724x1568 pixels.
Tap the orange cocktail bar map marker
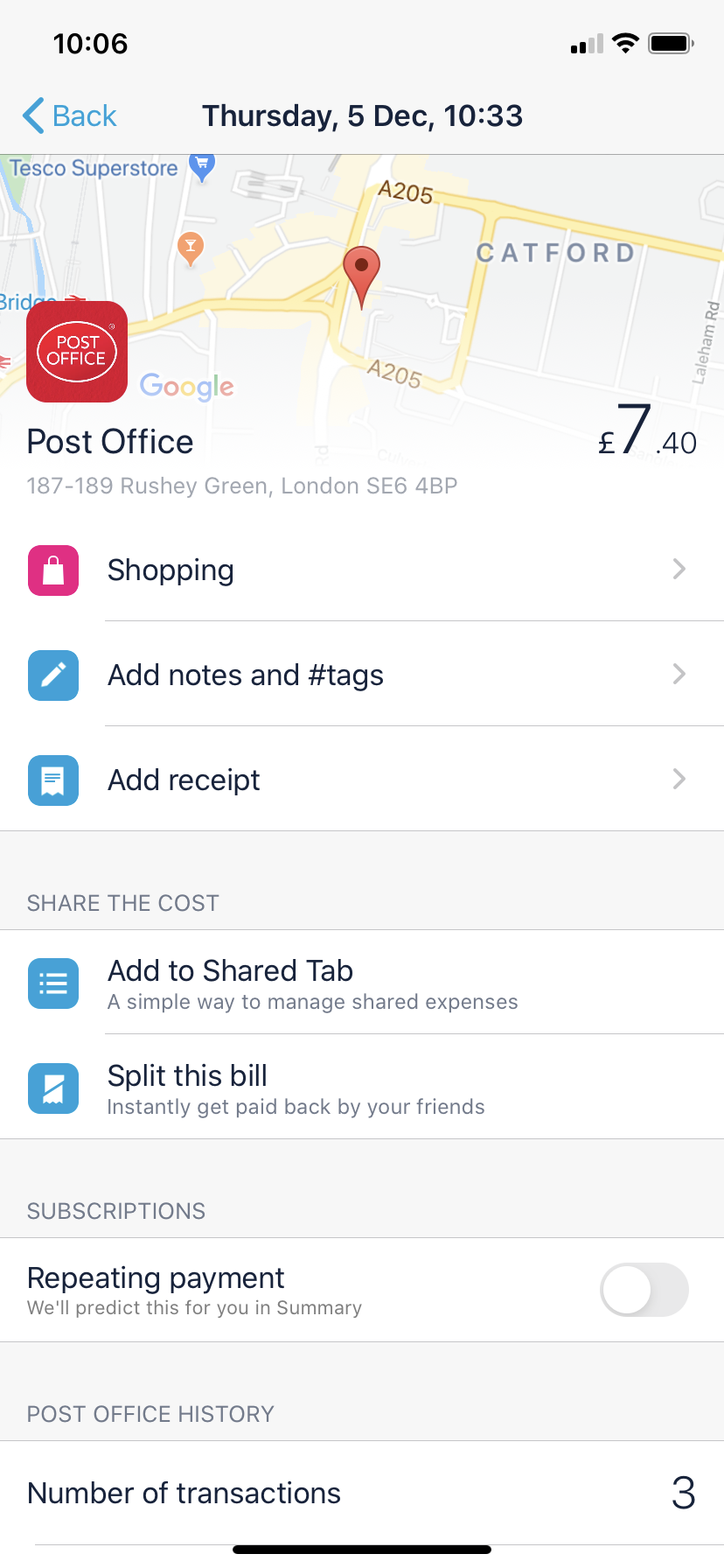point(191,248)
